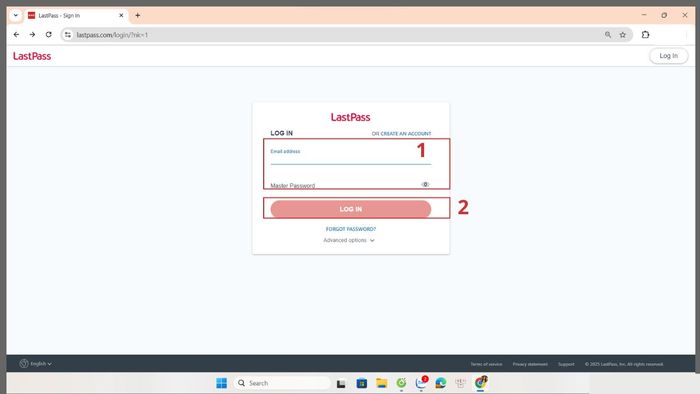
Task: Open the zoom magnifier icon in address bar
Action: pyautogui.click(x=608, y=35)
